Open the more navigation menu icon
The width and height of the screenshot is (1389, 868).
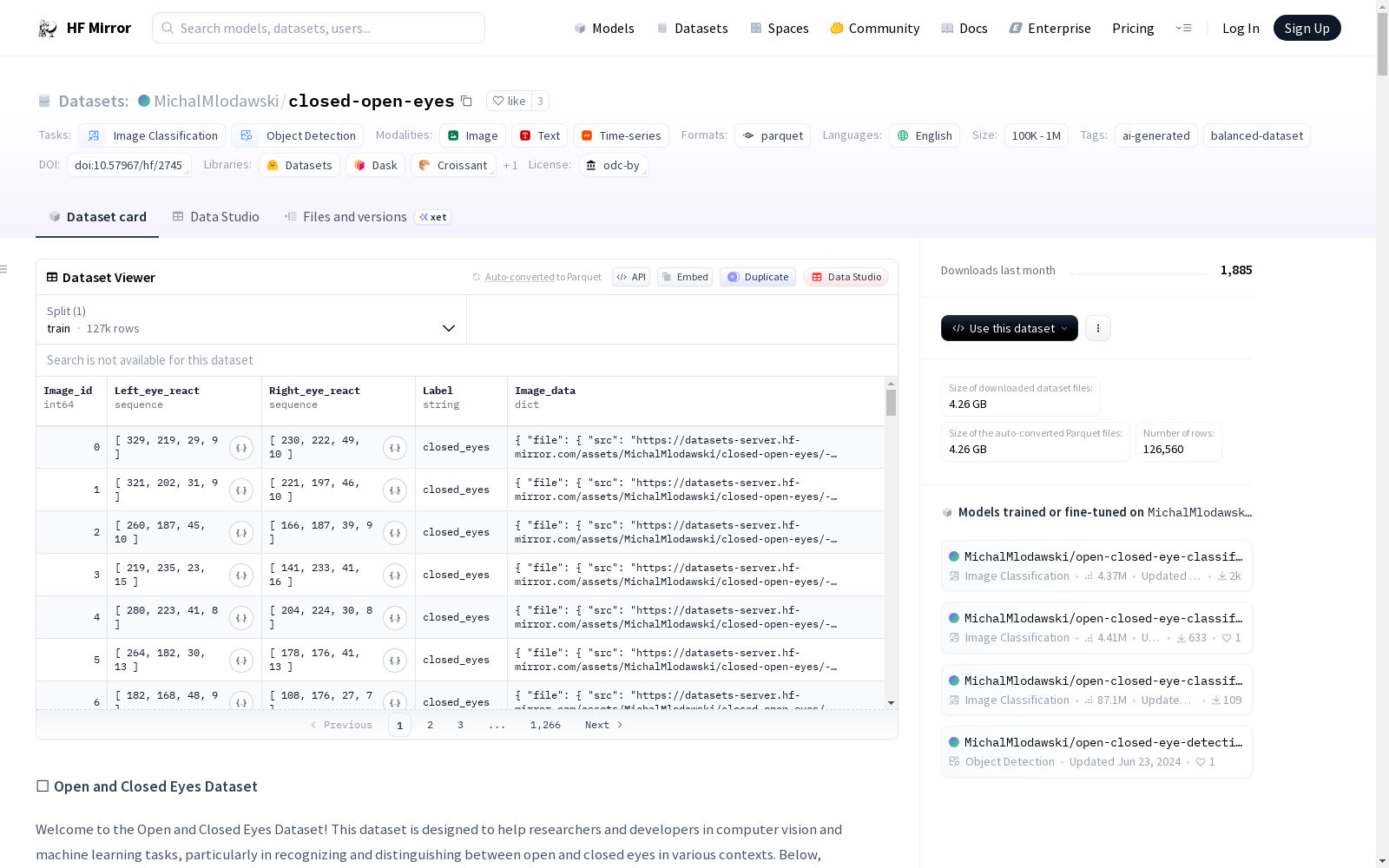(1183, 28)
